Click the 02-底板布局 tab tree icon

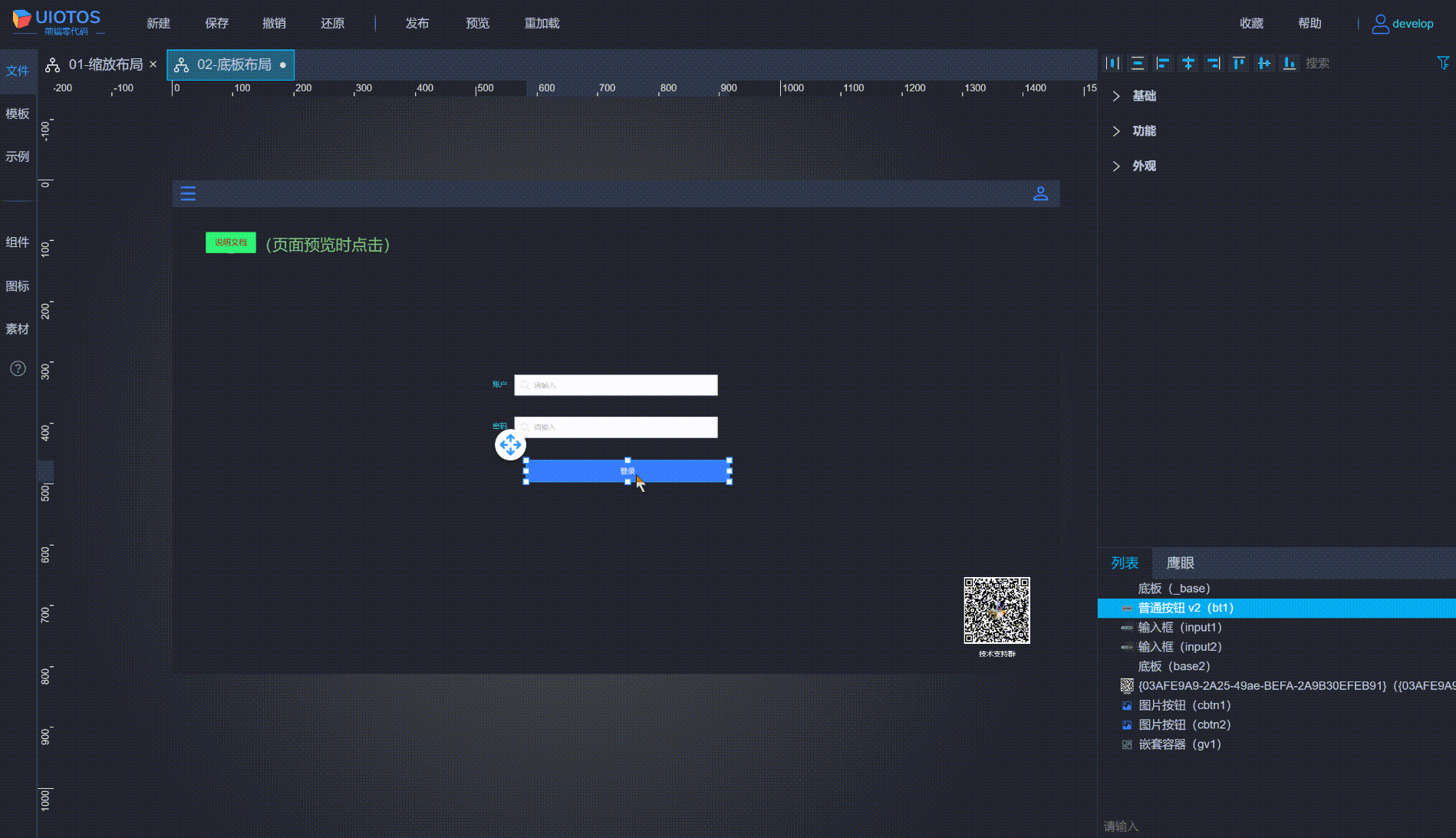coord(181,65)
